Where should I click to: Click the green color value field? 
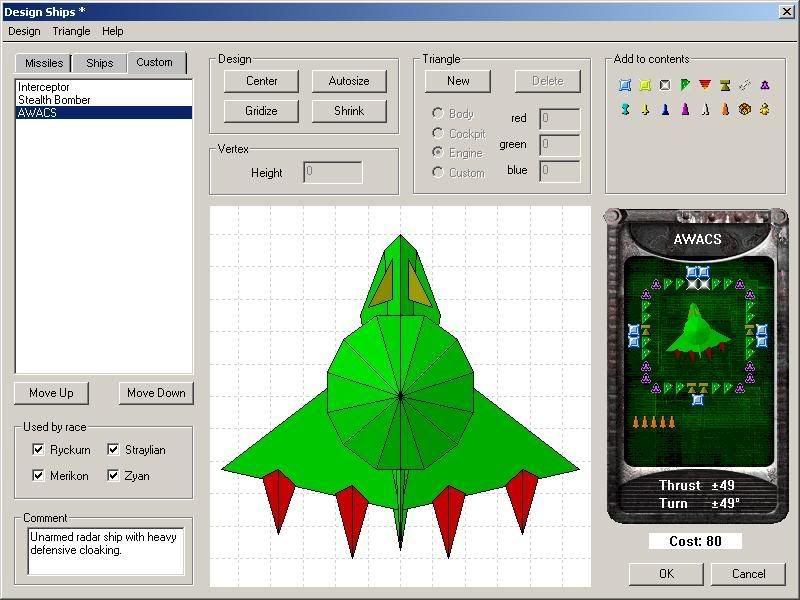click(x=560, y=145)
